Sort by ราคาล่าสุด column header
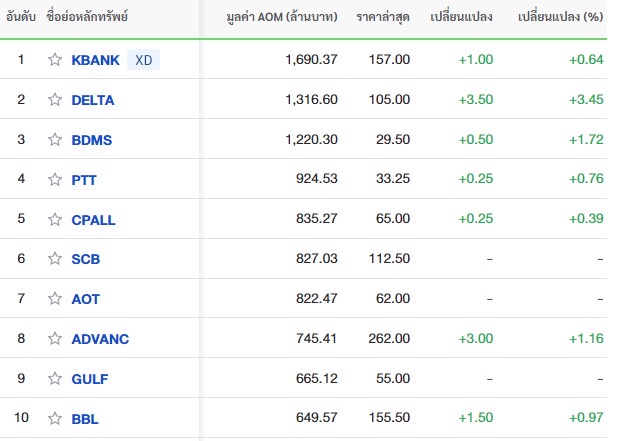The height and width of the screenshot is (441, 623). click(383, 17)
